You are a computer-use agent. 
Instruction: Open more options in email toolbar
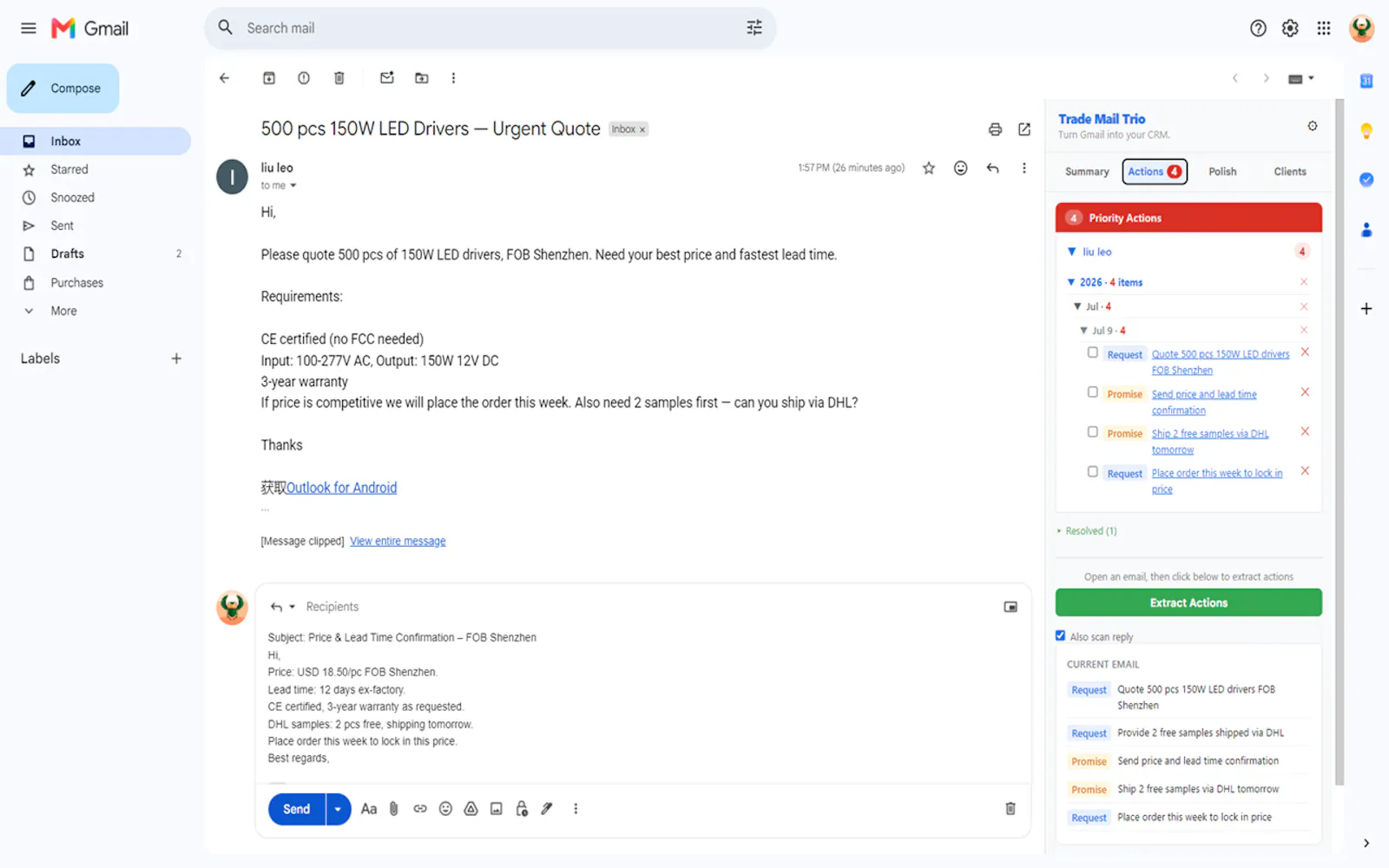pyautogui.click(x=453, y=78)
